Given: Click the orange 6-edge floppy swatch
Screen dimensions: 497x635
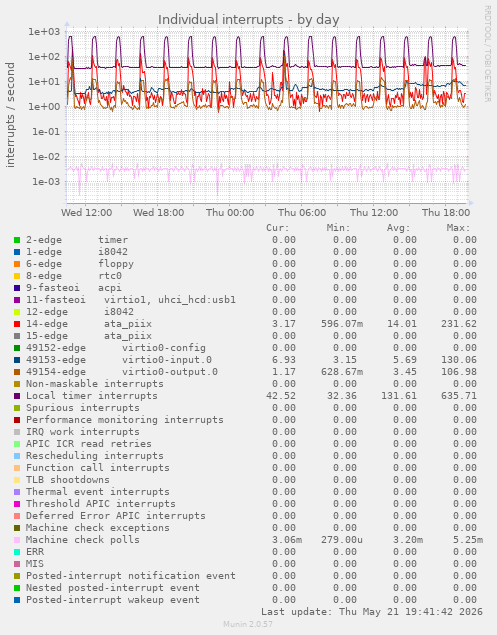Looking at the screenshot, I should [17, 264].
